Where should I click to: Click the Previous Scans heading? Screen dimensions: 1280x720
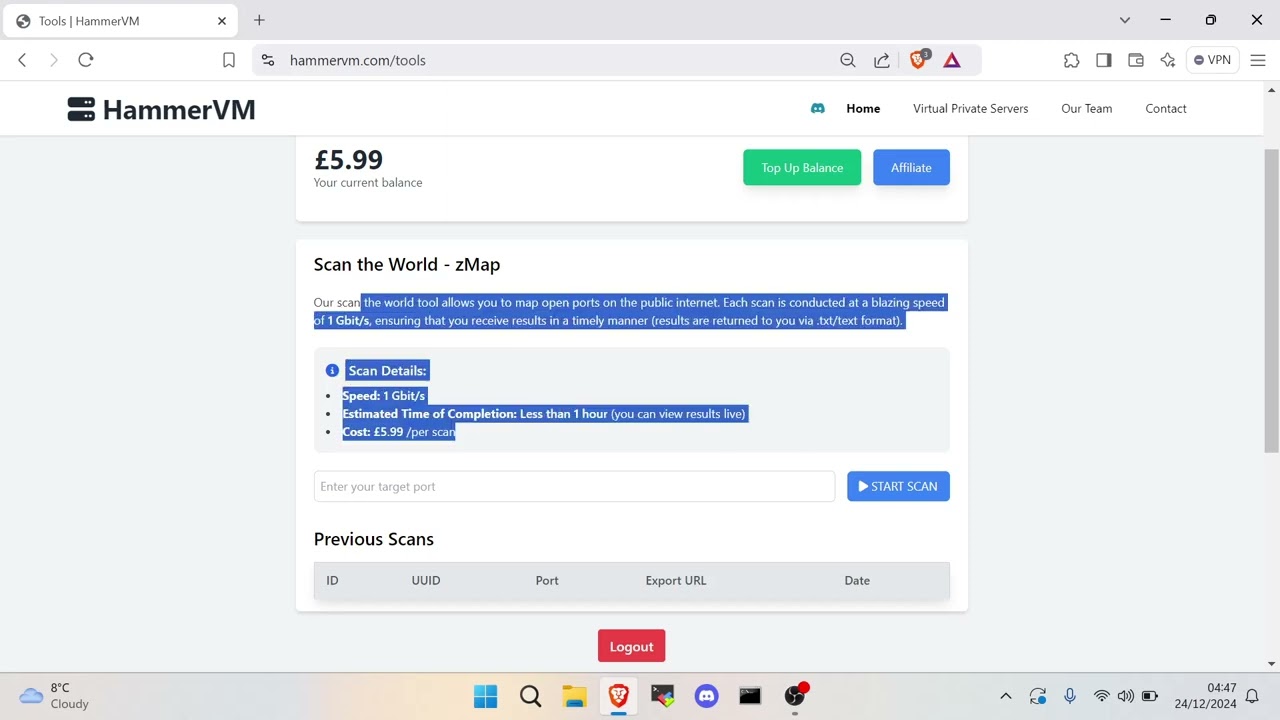tap(374, 539)
